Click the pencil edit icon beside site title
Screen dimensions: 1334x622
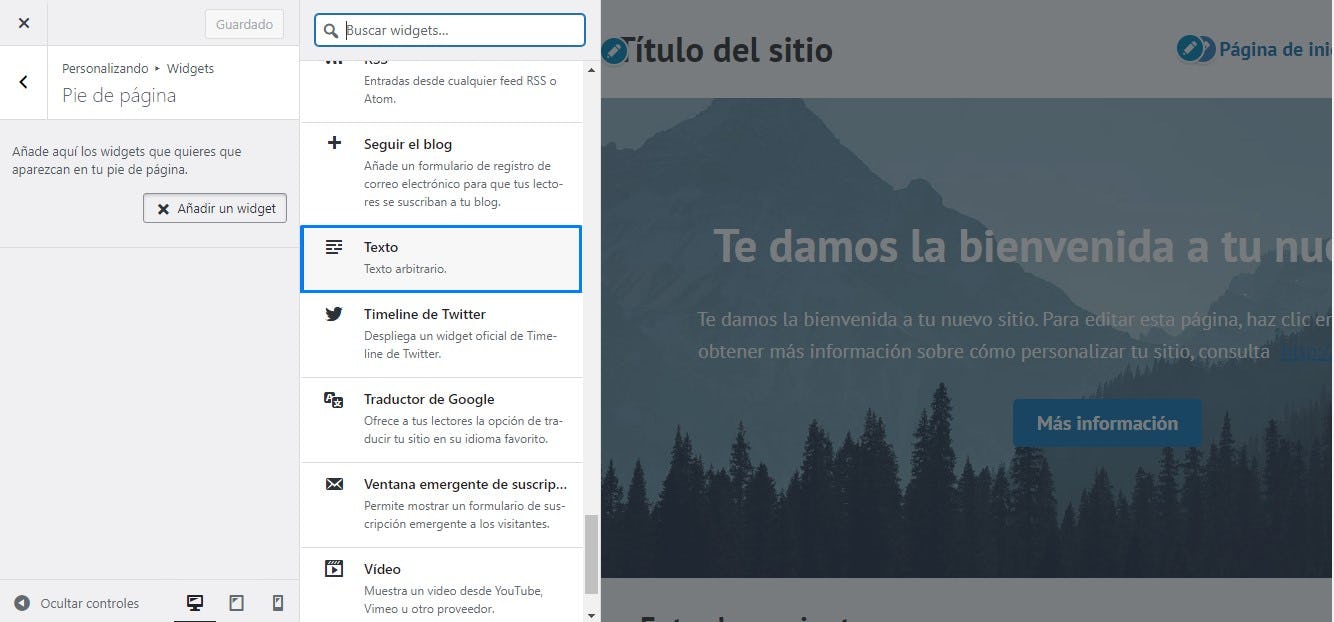point(614,50)
